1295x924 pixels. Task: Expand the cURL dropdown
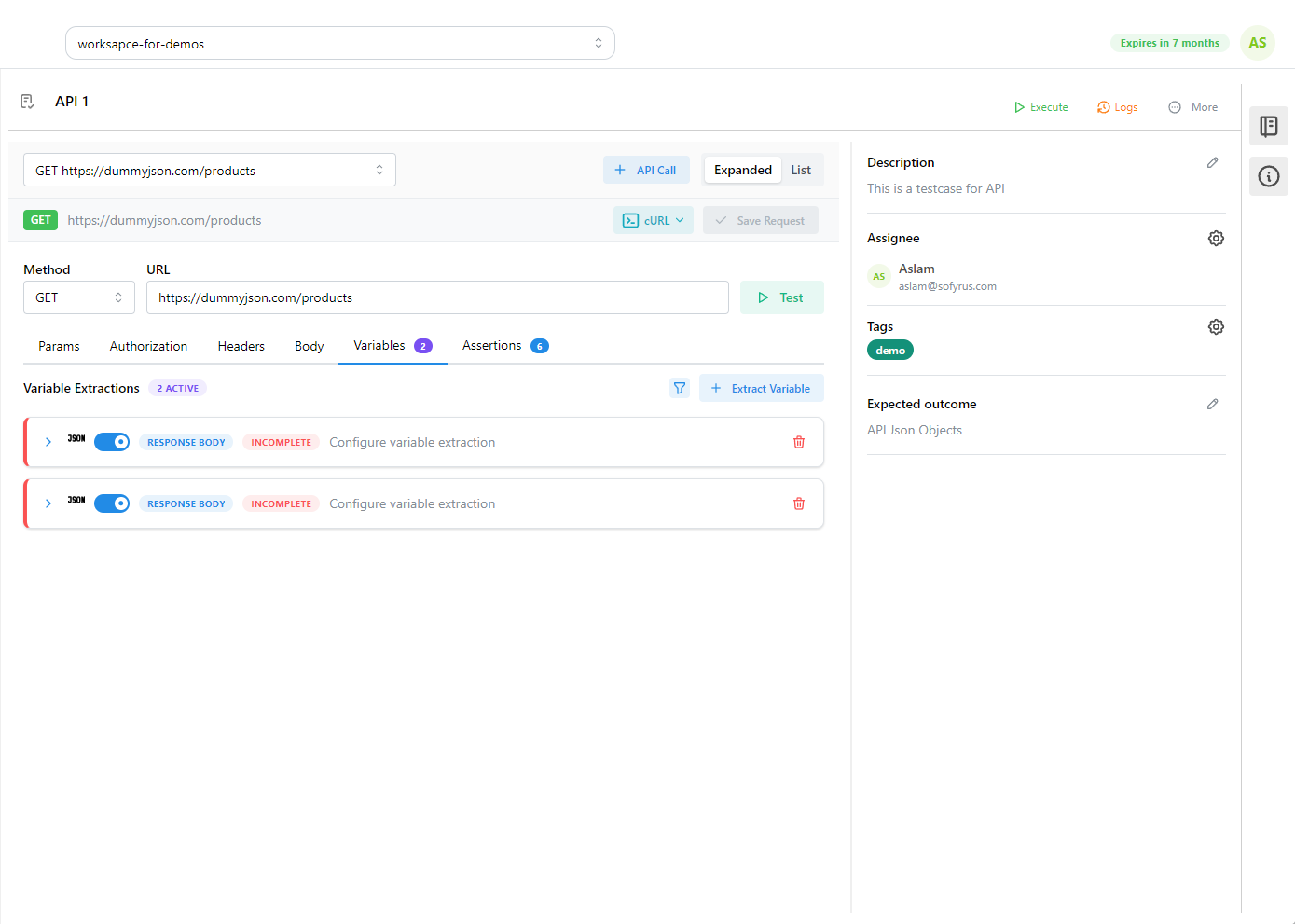(x=653, y=220)
